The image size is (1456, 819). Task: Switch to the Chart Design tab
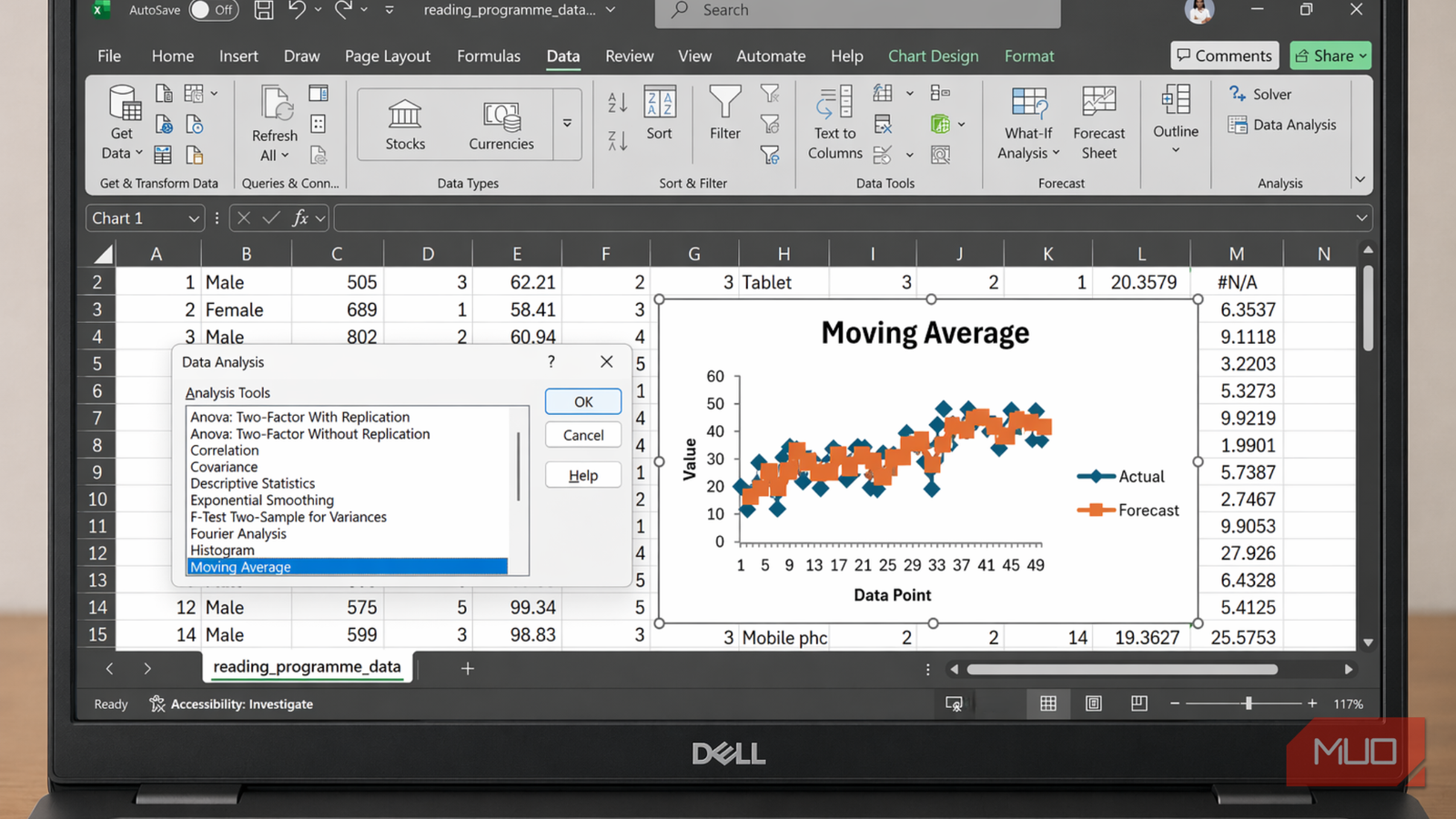tap(933, 56)
